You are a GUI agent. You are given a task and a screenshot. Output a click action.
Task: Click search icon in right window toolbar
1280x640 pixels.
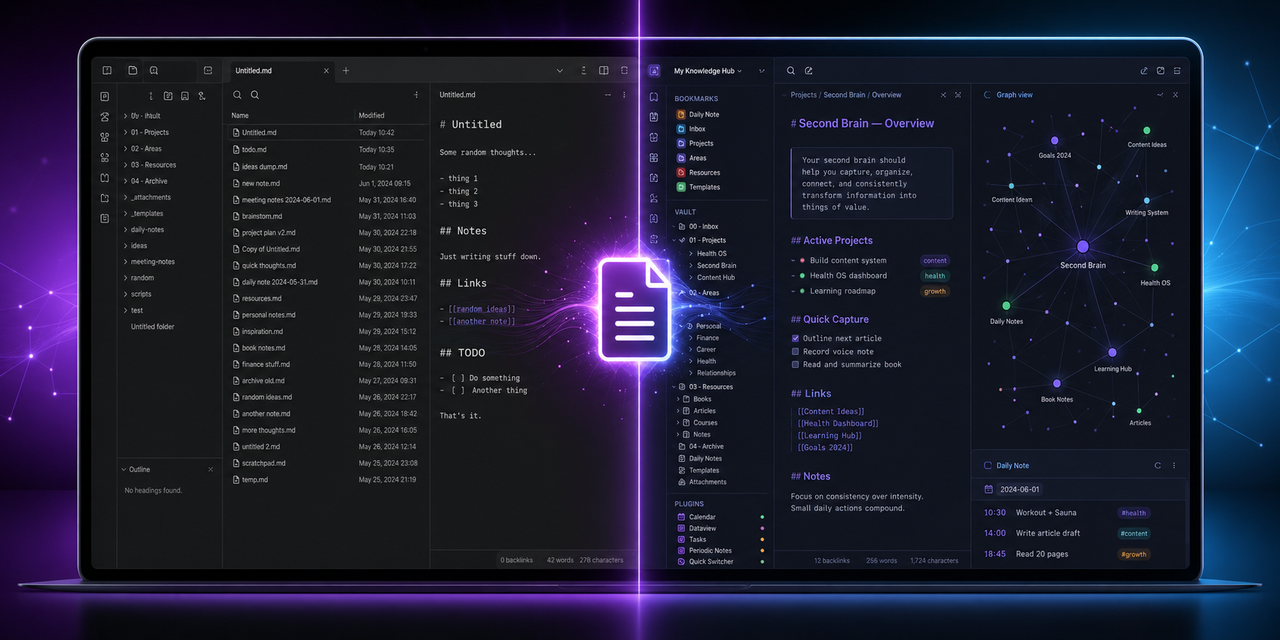click(791, 71)
